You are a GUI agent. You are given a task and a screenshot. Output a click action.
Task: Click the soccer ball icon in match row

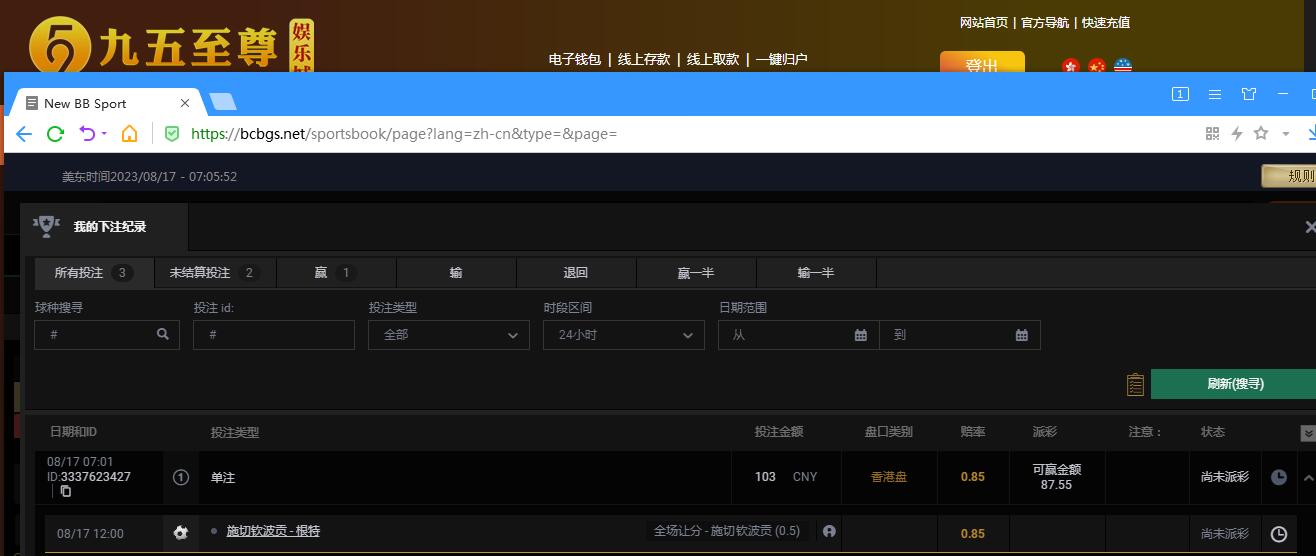[180, 533]
